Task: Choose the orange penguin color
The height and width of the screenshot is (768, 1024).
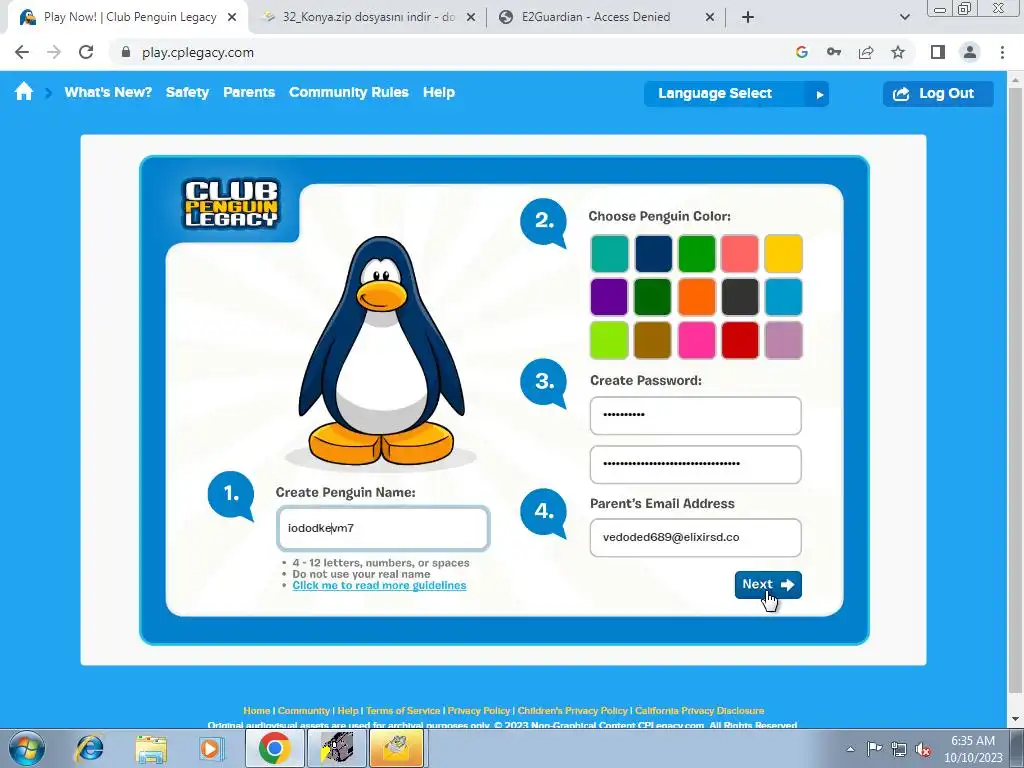Action: (697, 297)
